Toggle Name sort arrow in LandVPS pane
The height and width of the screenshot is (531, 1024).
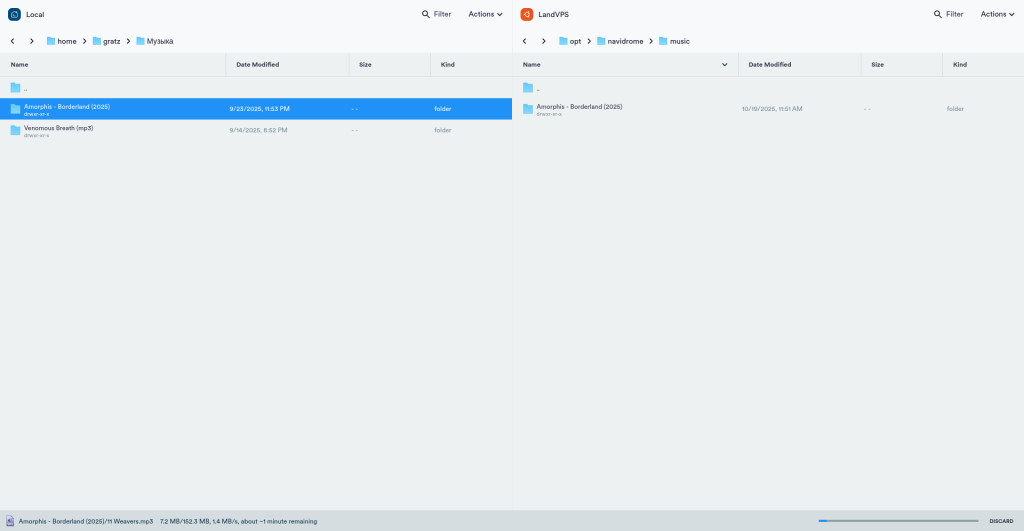[x=725, y=64]
